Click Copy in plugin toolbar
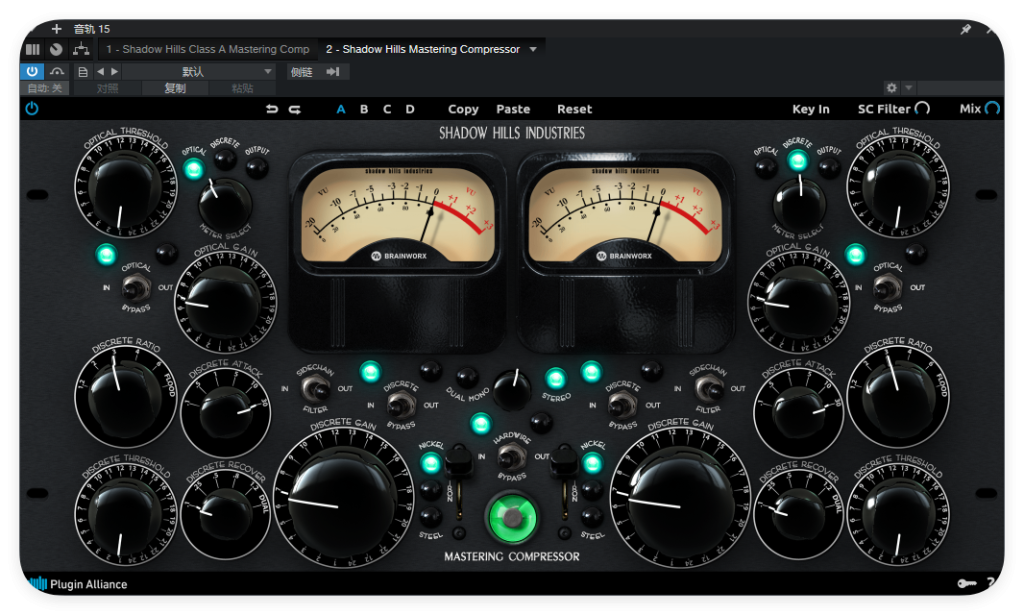The height and width of the screenshot is (615, 1024). [463, 109]
